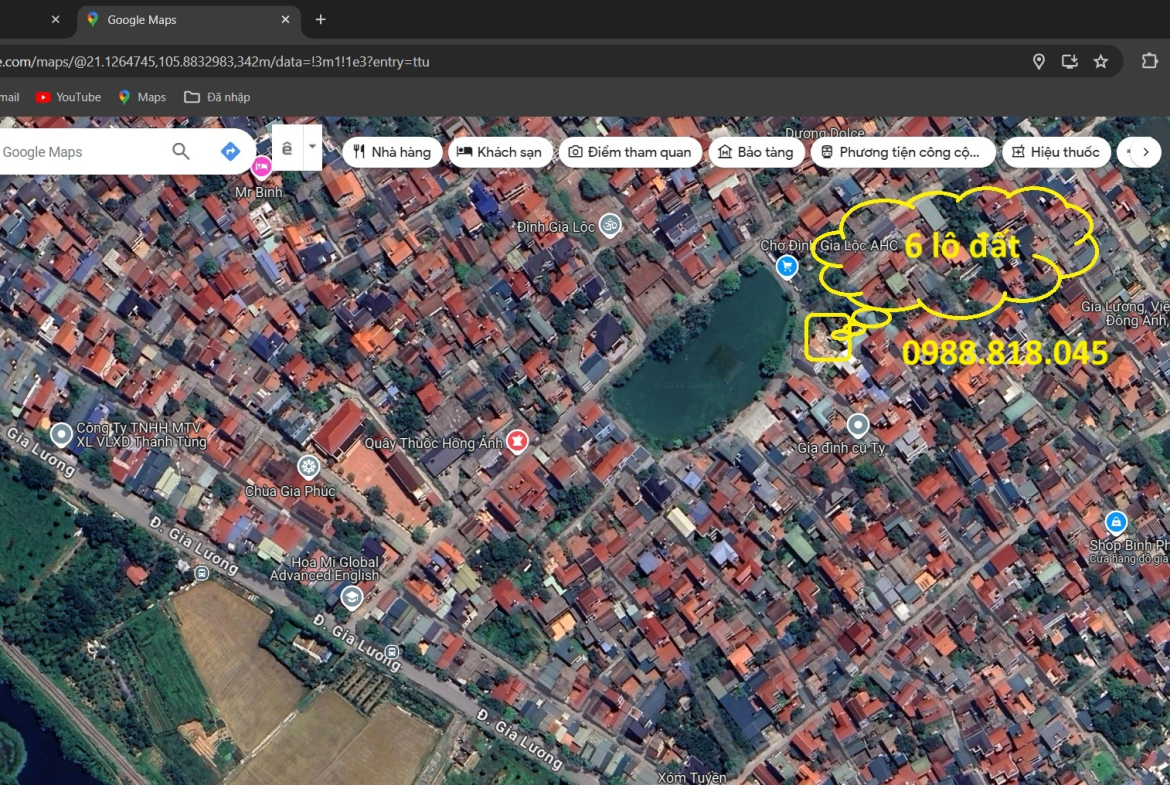This screenshot has height=785, width=1170.
Task: Open the YouTube bookmark
Action: click(68, 97)
